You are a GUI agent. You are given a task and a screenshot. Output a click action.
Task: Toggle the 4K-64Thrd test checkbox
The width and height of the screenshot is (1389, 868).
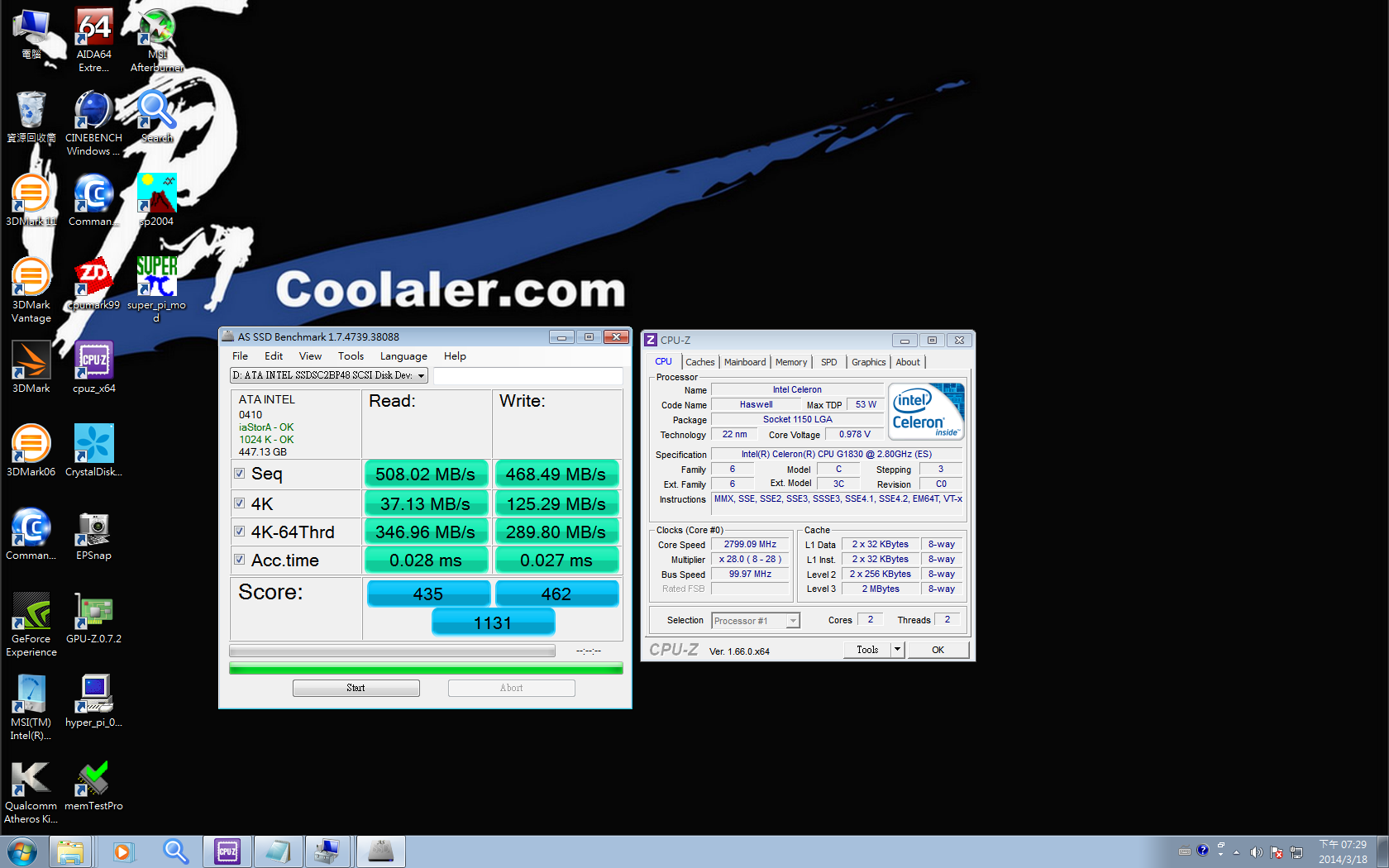[240, 532]
